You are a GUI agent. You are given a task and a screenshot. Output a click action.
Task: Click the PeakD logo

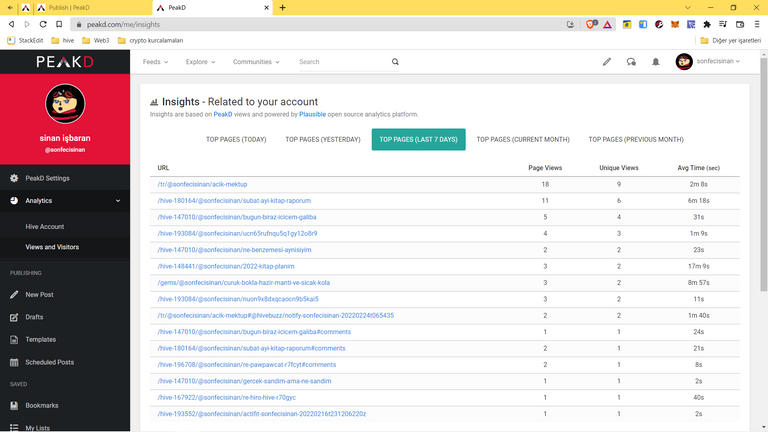[65, 62]
